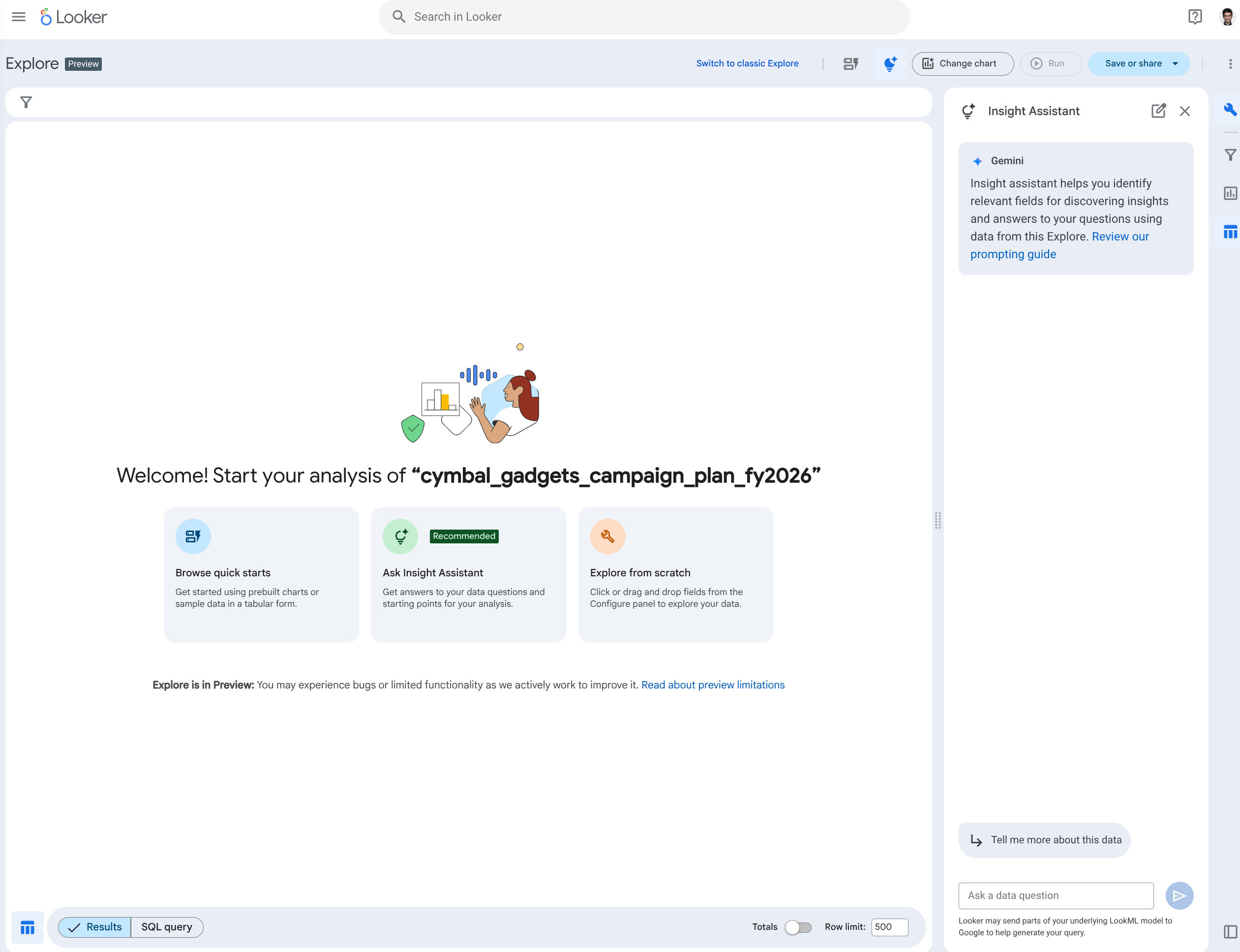Open the hamburger navigation menu
Viewport: 1240px width, 952px height.
(18, 16)
